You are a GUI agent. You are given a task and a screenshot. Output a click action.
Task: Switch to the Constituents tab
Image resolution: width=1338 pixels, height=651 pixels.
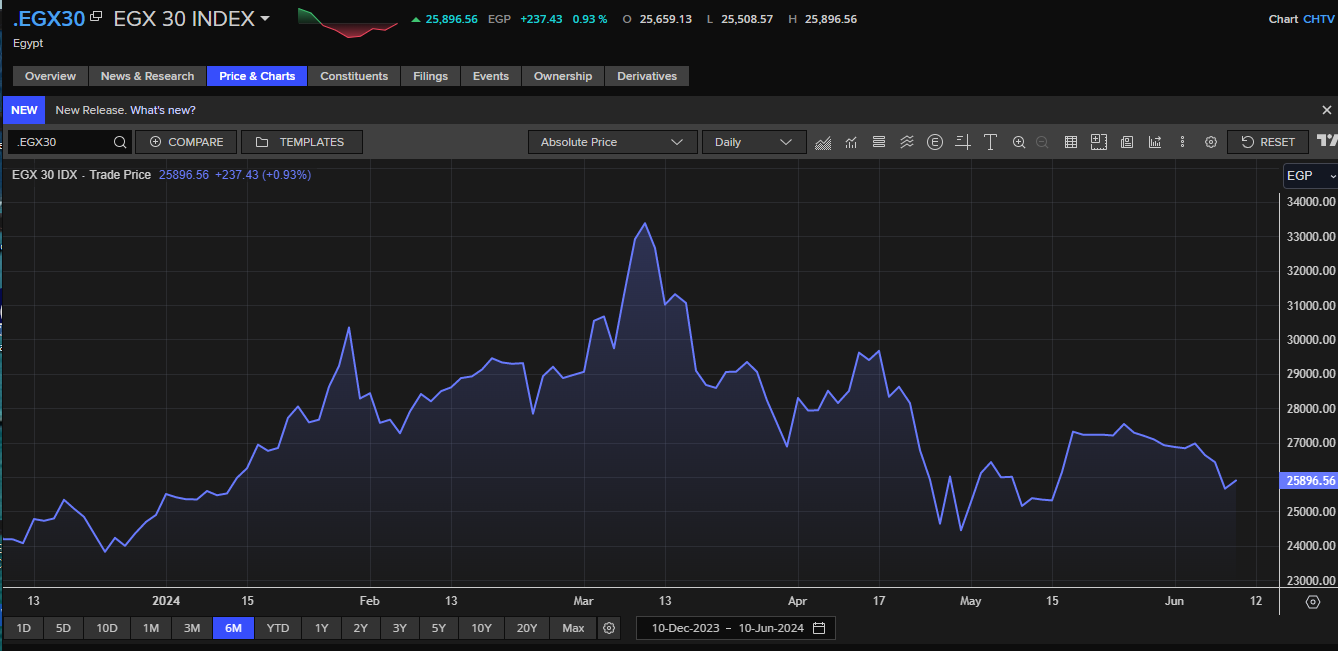point(354,76)
